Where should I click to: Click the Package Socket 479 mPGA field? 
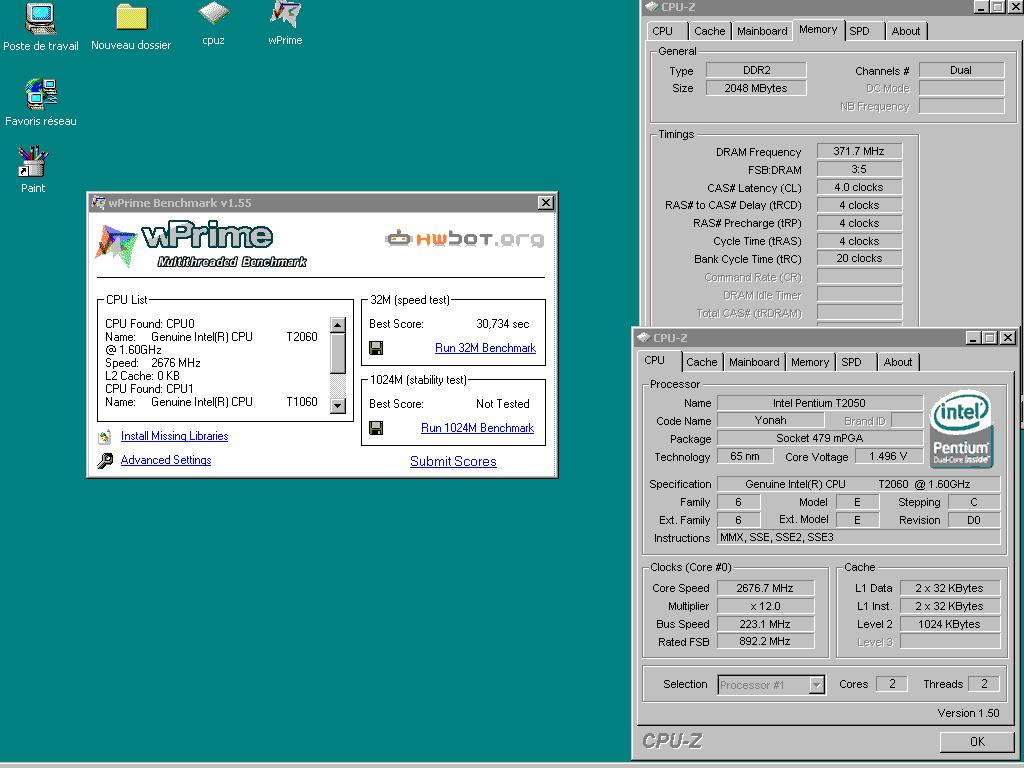[x=820, y=438]
